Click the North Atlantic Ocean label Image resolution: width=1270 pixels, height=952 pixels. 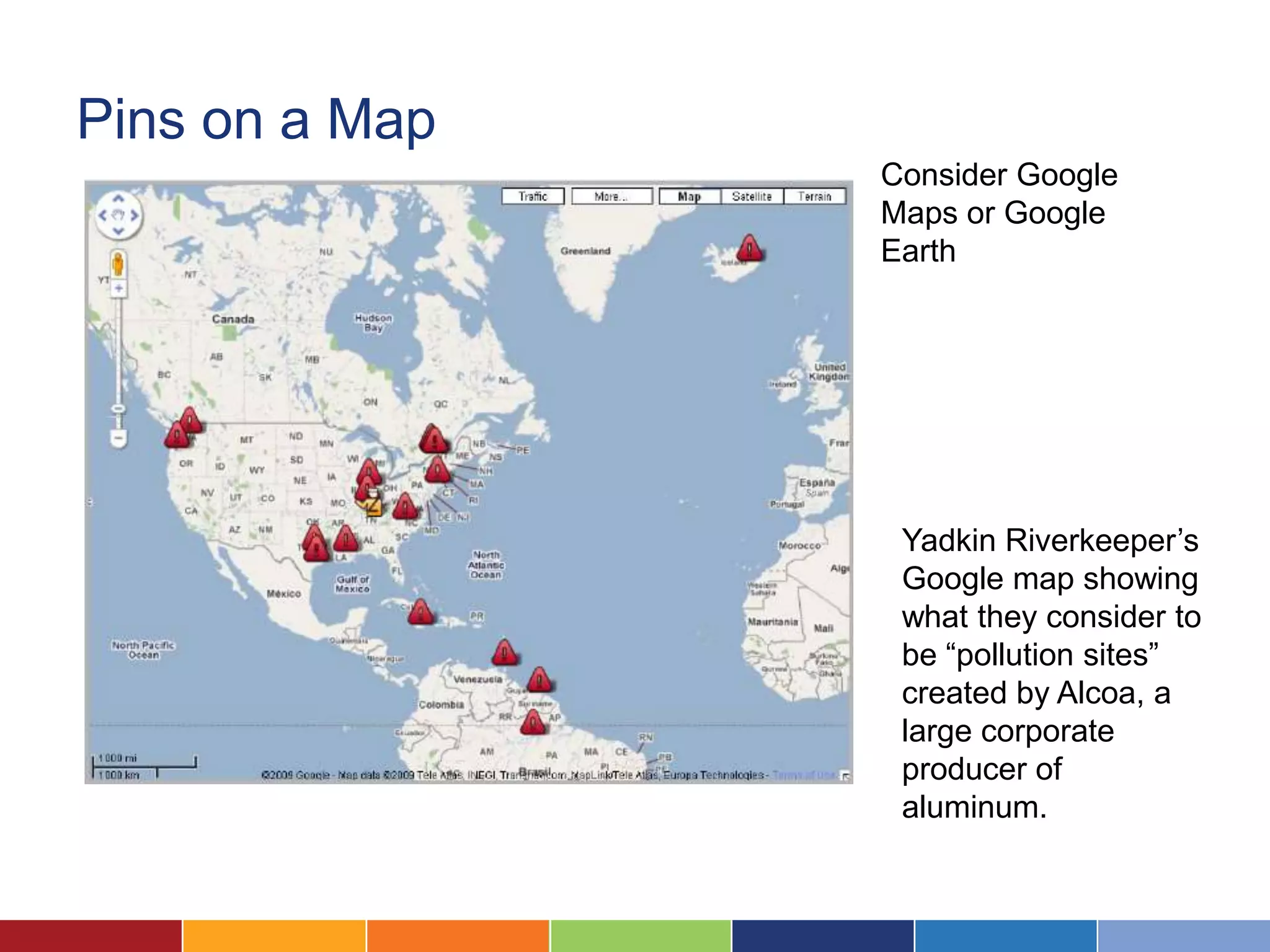tap(486, 565)
